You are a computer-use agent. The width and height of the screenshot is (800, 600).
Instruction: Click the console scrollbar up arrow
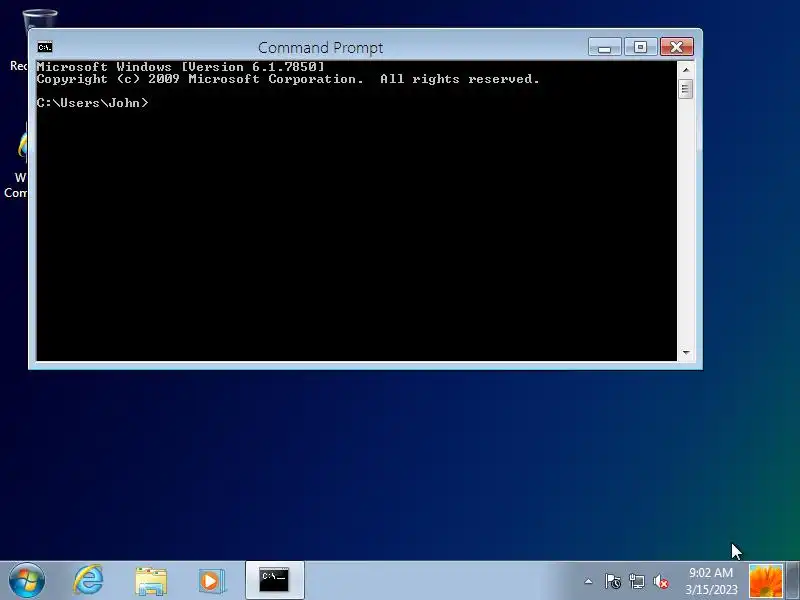686,69
